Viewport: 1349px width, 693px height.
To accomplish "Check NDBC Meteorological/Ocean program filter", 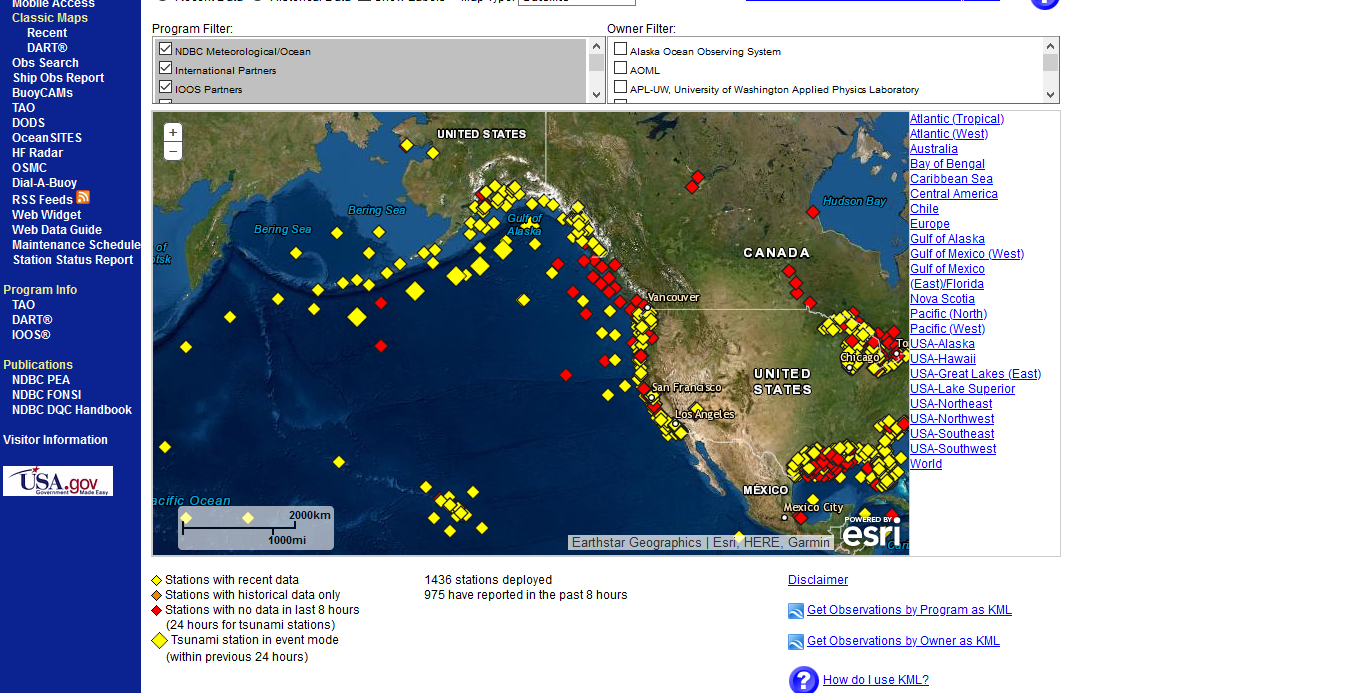I will tap(166, 49).
